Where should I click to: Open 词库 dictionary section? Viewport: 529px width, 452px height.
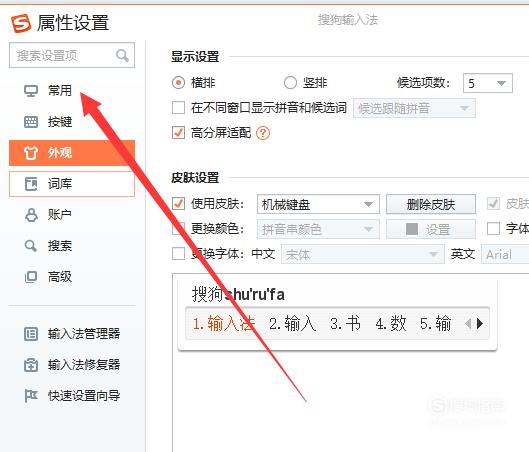72,184
